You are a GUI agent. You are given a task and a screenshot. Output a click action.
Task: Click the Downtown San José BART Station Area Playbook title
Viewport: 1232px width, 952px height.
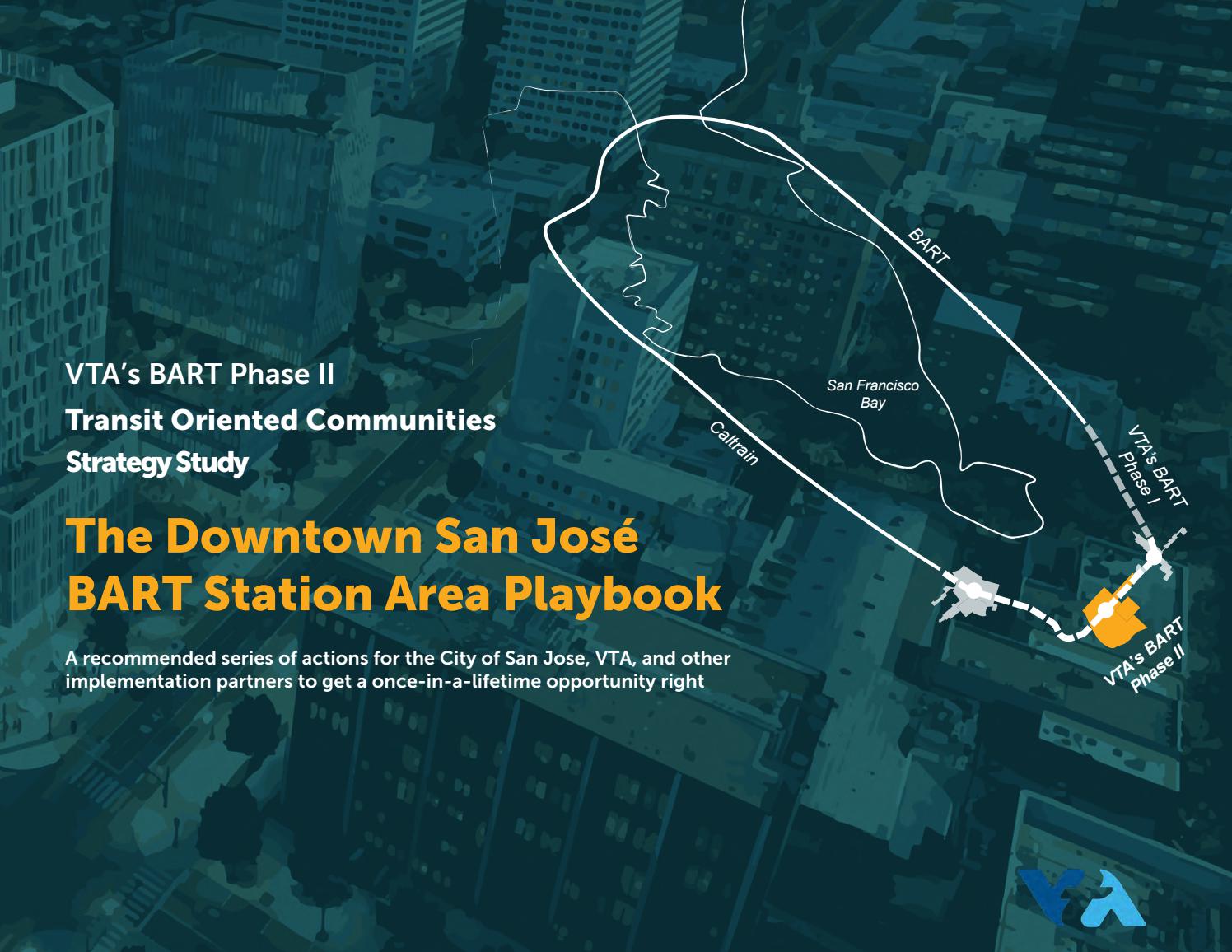394,564
